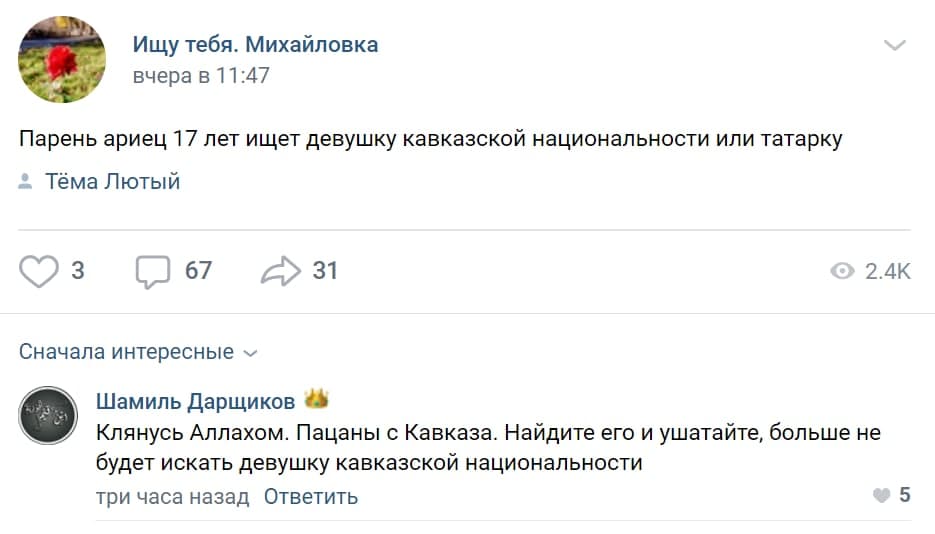Image resolution: width=935 pixels, height=534 pixels.
Task: Open comments via the speech bubble icon
Action: tap(153, 271)
